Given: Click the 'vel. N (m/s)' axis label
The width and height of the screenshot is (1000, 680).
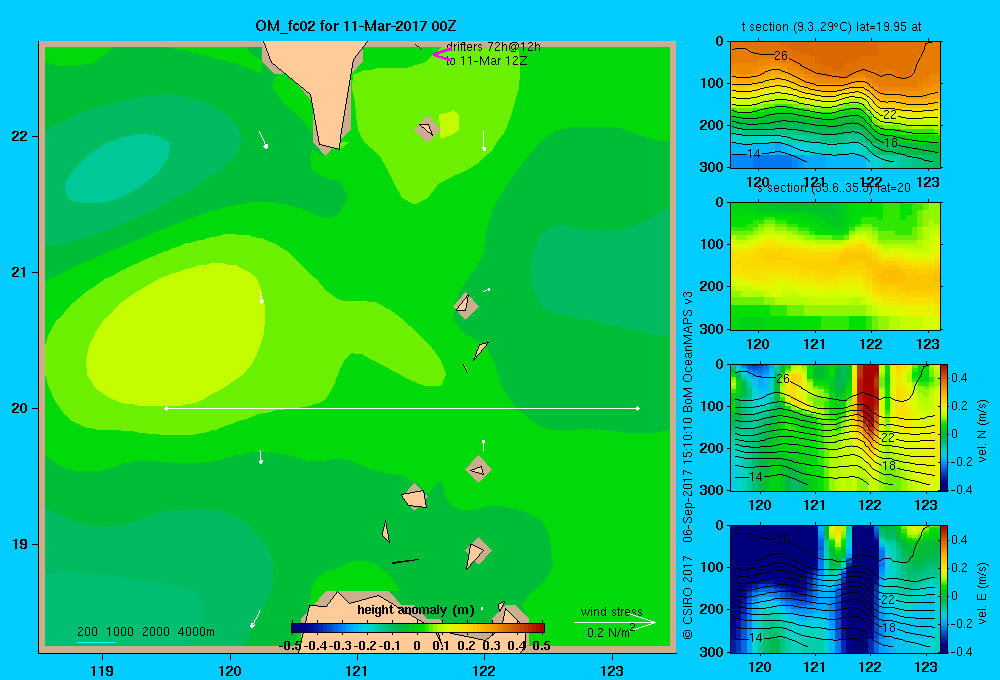Looking at the screenshot, I should click(x=982, y=431).
